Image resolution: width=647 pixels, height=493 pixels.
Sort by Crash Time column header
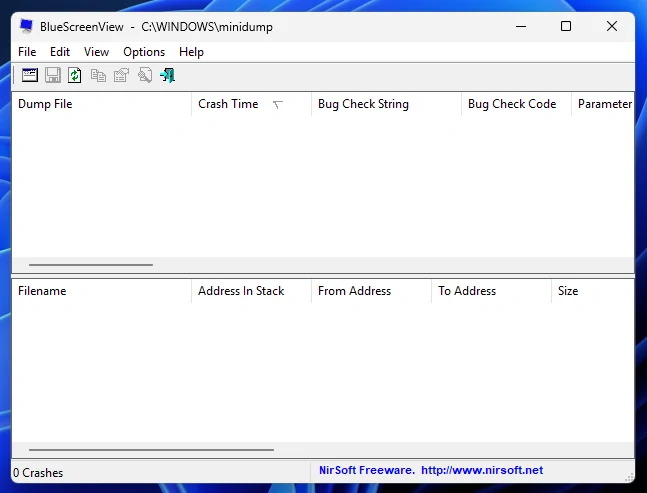tap(251, 104)
